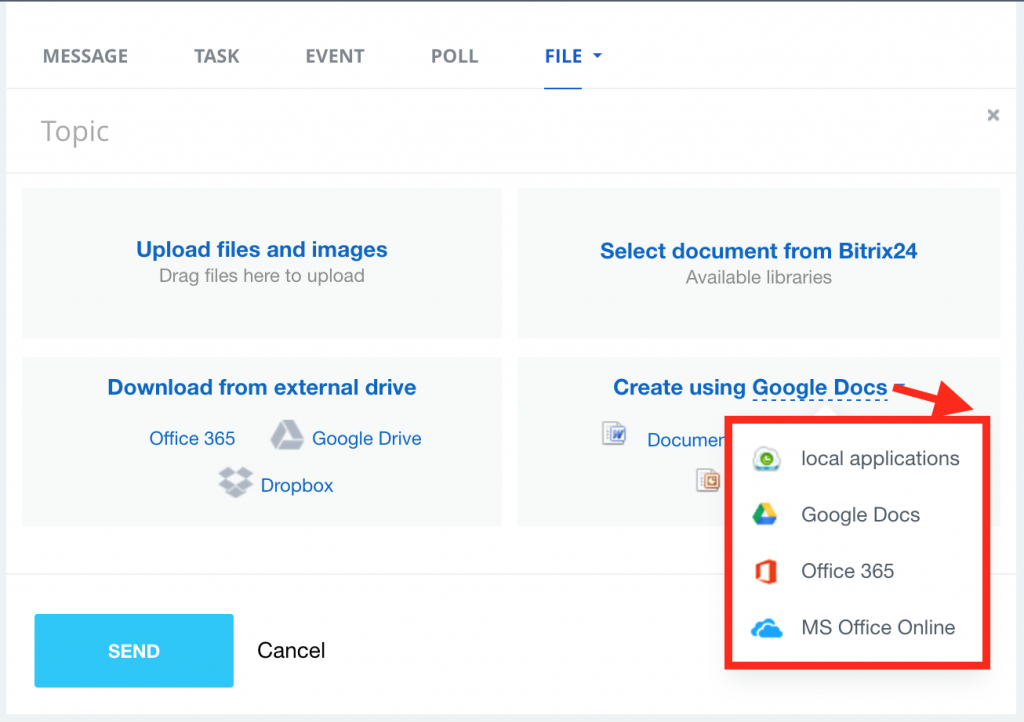Click the Google Drive triangle icon
1024x722 pixels.
pyautogui.click(x=287, y=435)
